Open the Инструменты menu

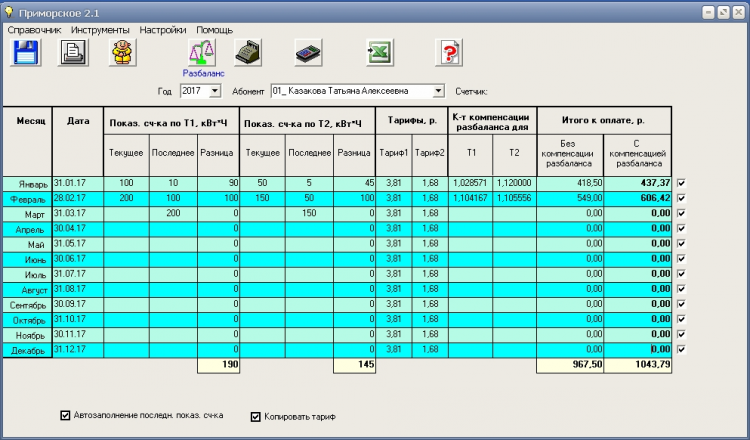coord(100,30)
